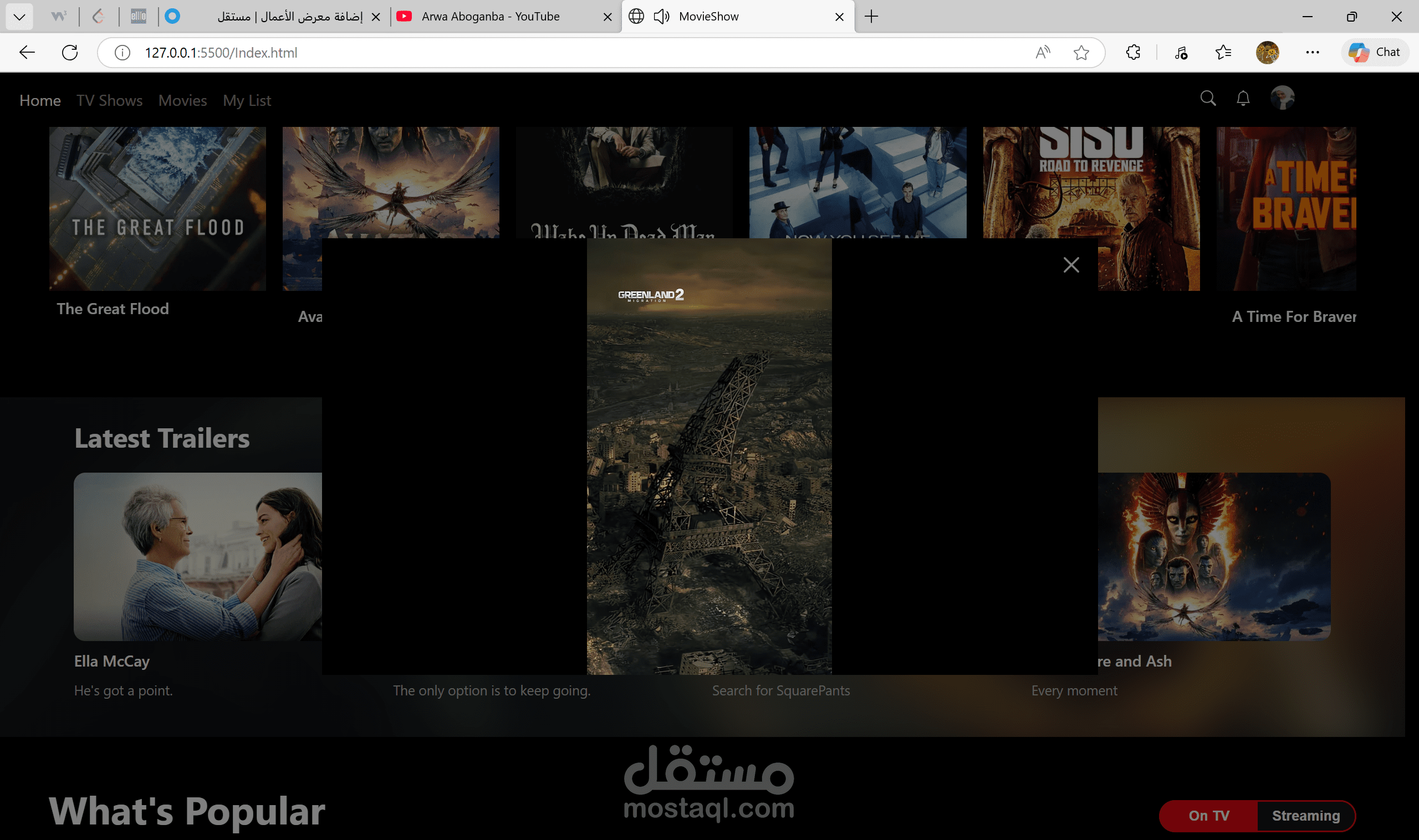Open the notifications bell icon

[1243, 99]
